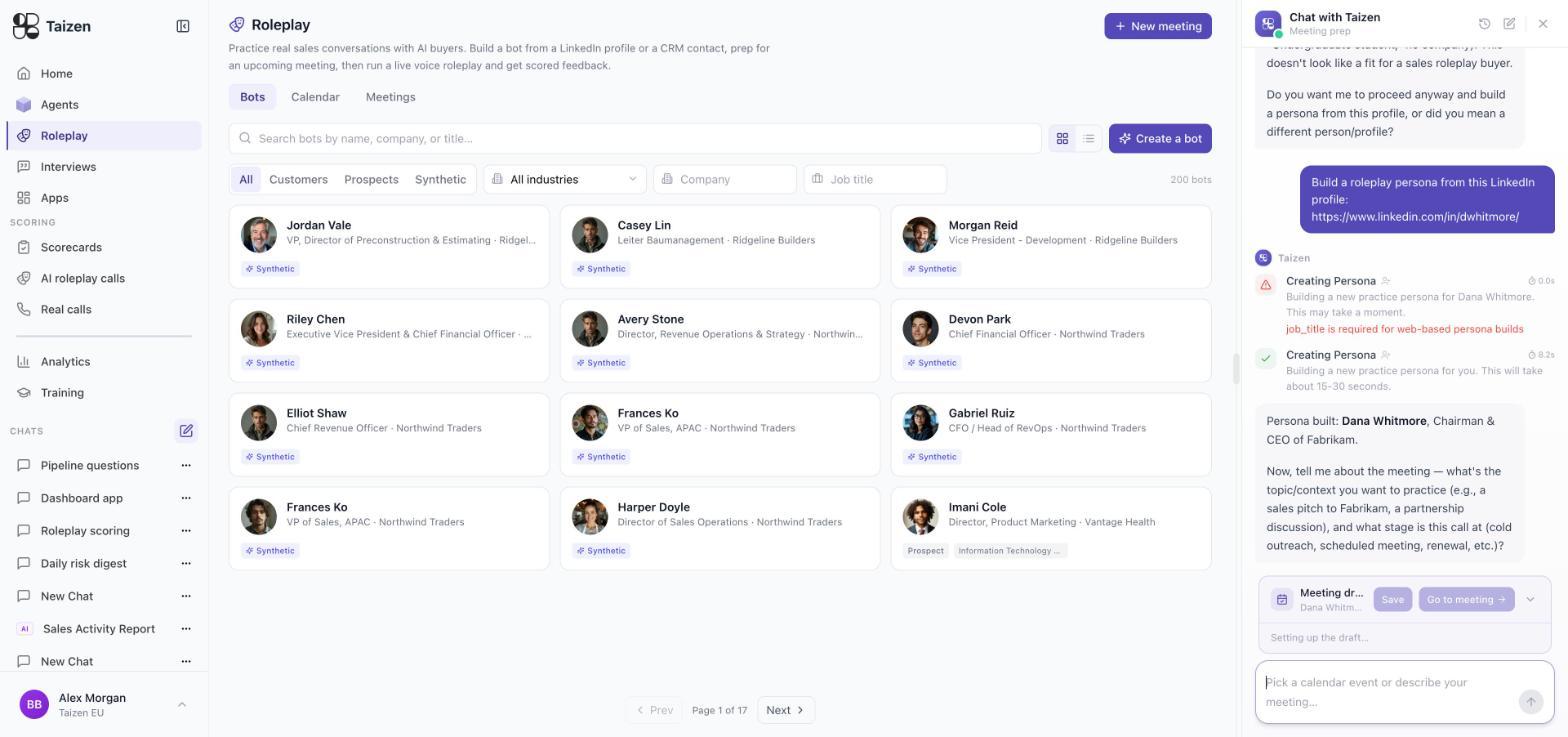Switch to the Calendar tab
This screenshot has width=1568, height=737.
[x=315, y=97]
